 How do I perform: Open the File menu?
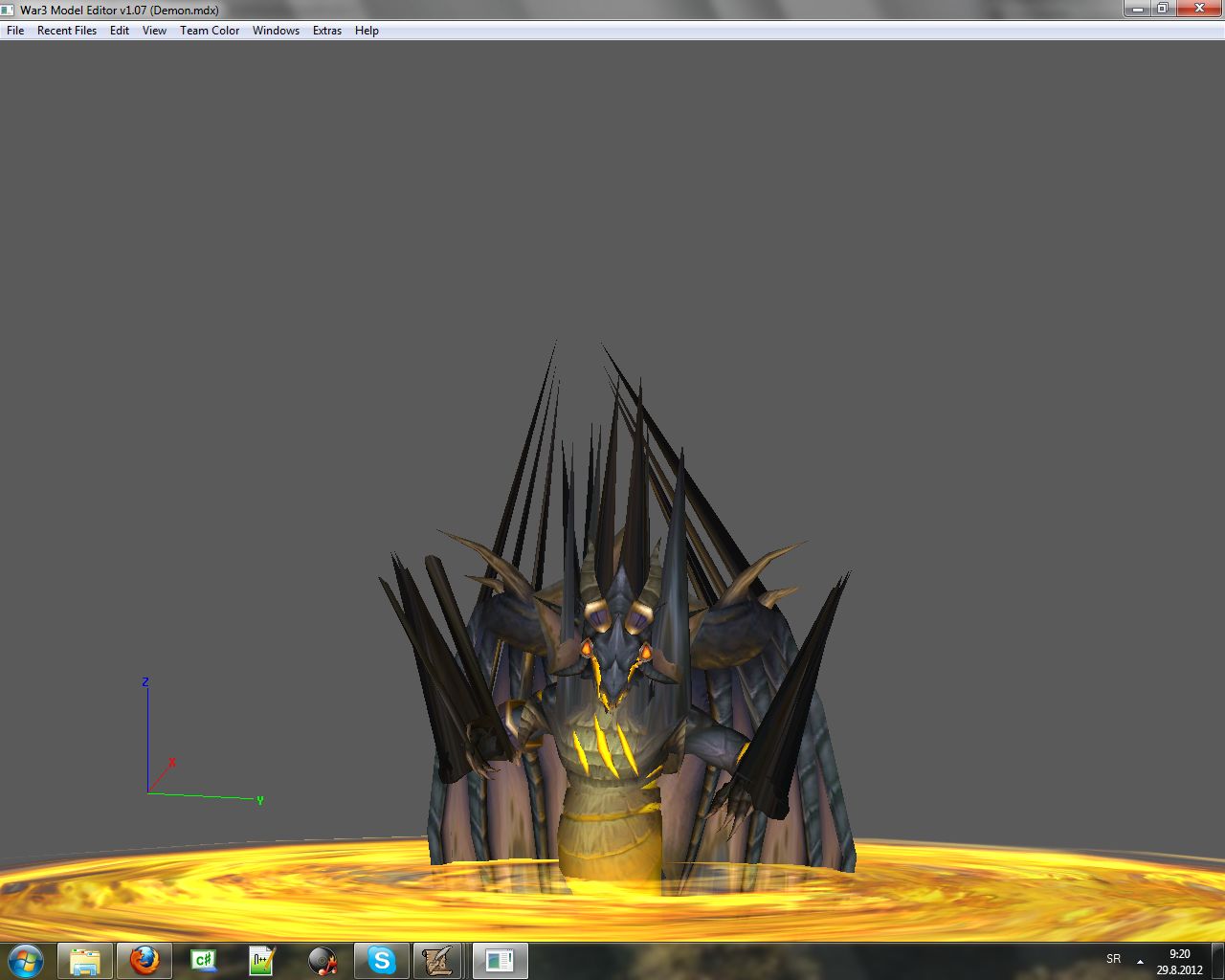tap(15, 31)
